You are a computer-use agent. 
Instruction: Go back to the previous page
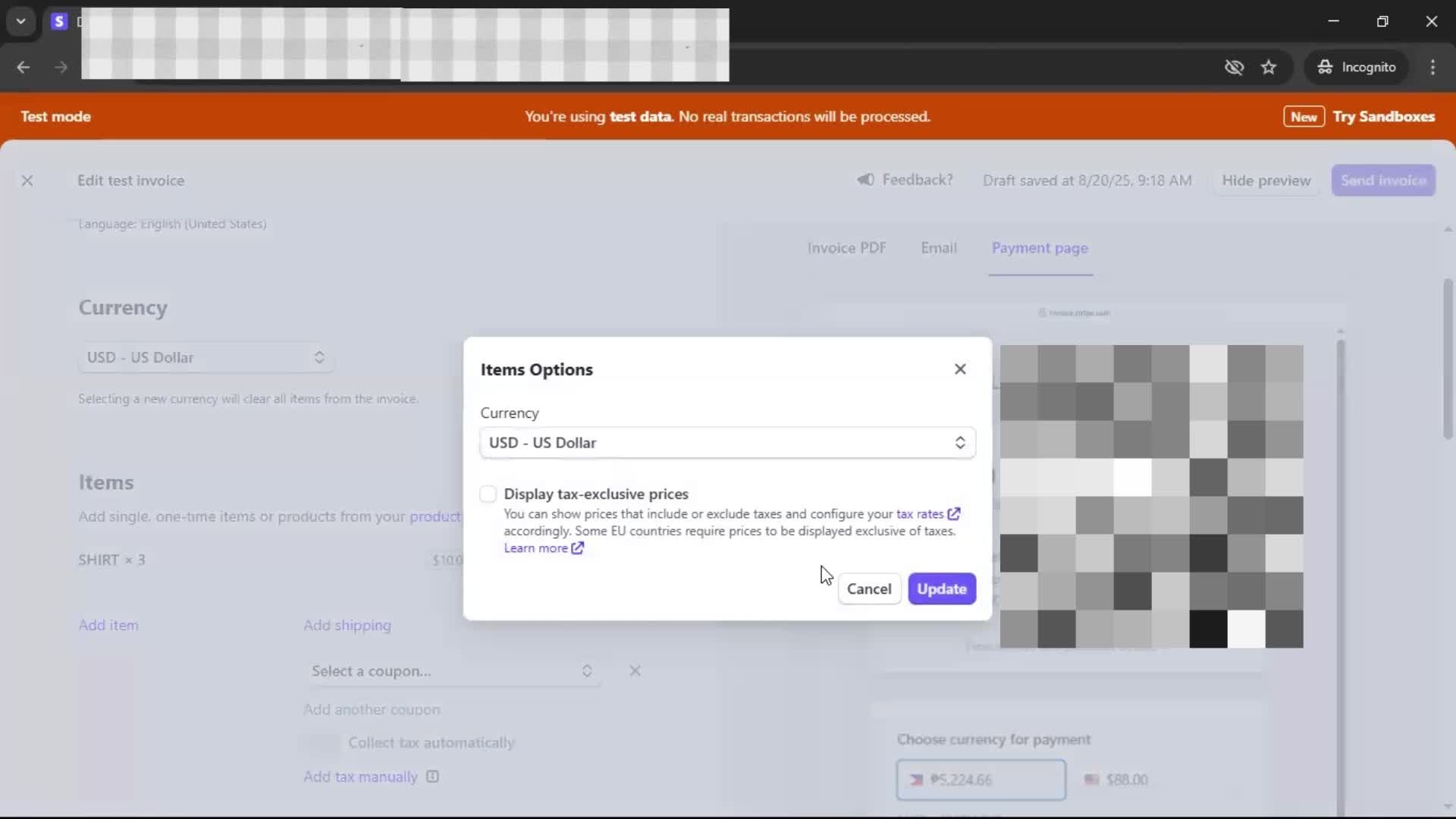pyautogui.click(x=24, y=67)
